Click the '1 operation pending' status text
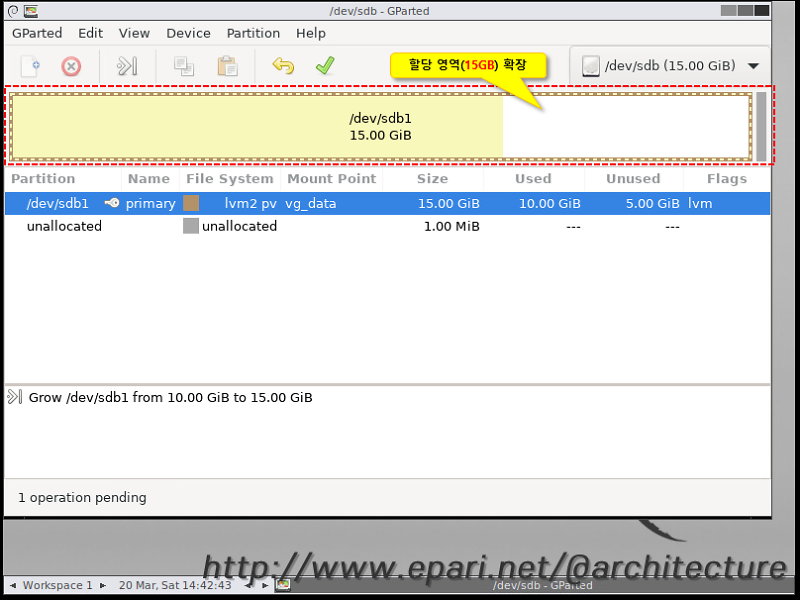Screen dimensions: 800x600 click(x=82, y=497)
